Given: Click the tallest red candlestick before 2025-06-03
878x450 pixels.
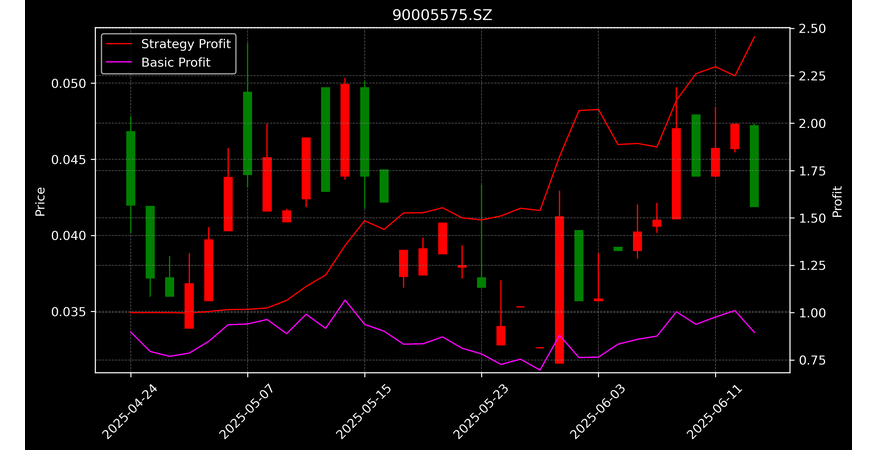Looking at the screenshot, I should 559,290.
